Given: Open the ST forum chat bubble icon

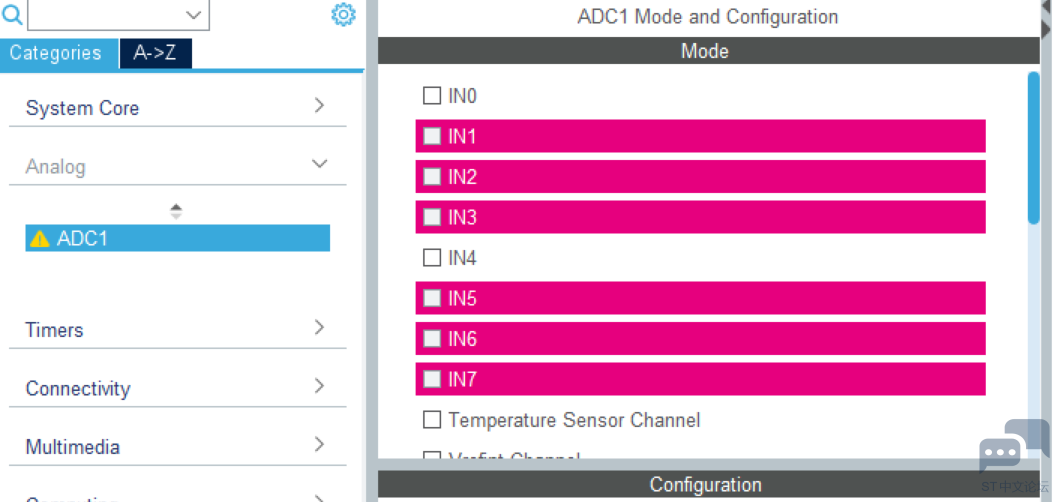Looking at the screenshot, I should [1014, 448].
